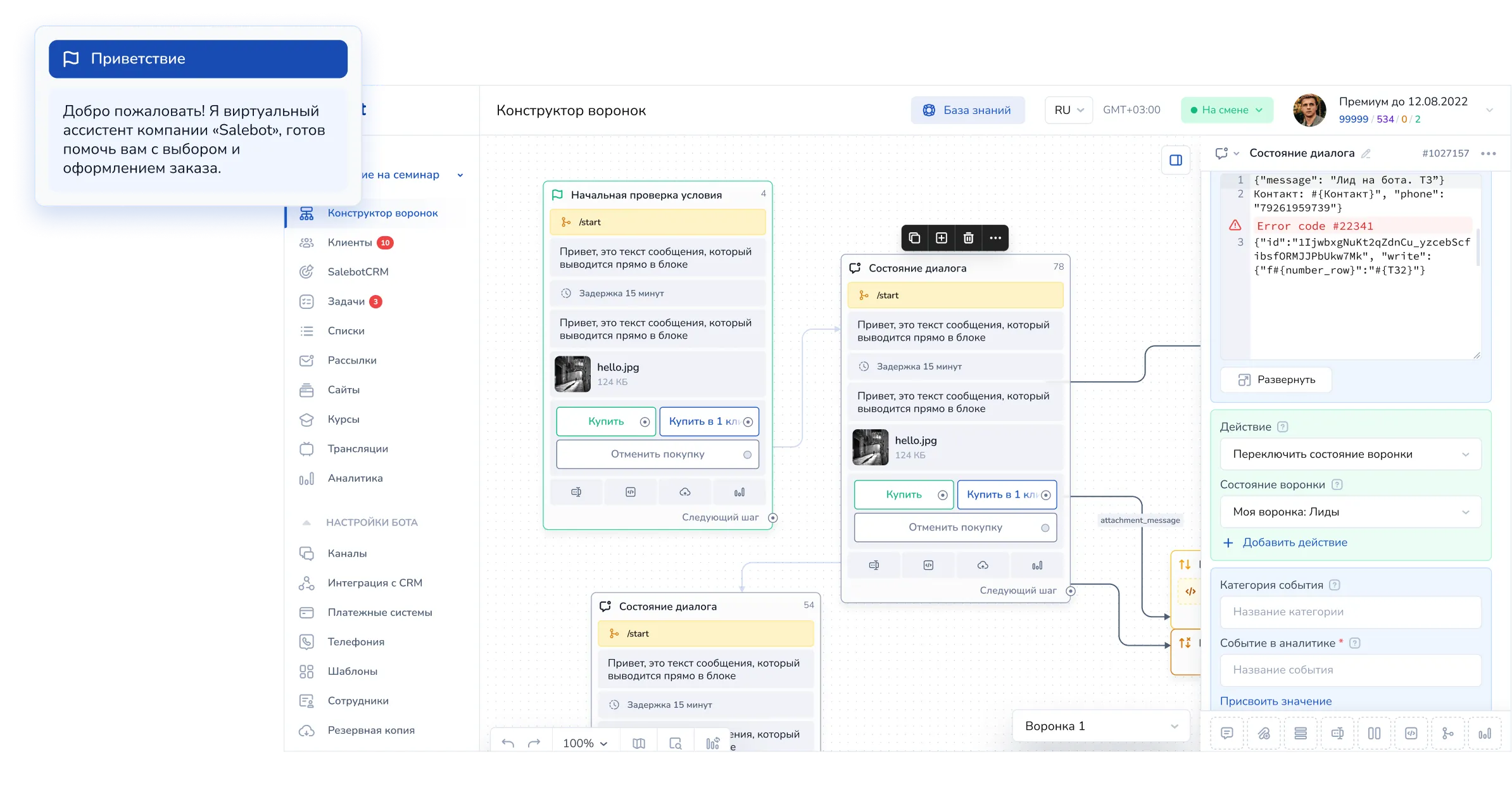Click the pencil icon to rename Состояние диалога
This screenshot has height=804, width=1512.
tap(1366, 154)
